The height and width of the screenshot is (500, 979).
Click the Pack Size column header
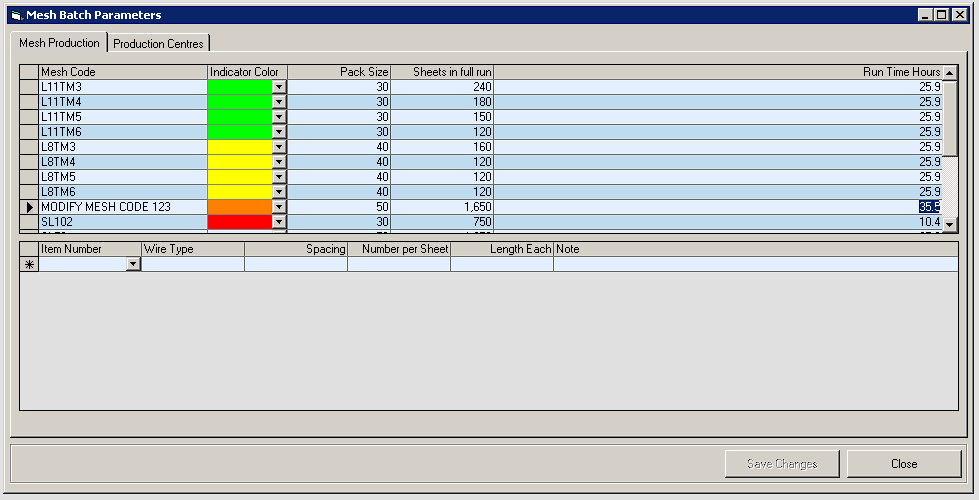(339, 72)
